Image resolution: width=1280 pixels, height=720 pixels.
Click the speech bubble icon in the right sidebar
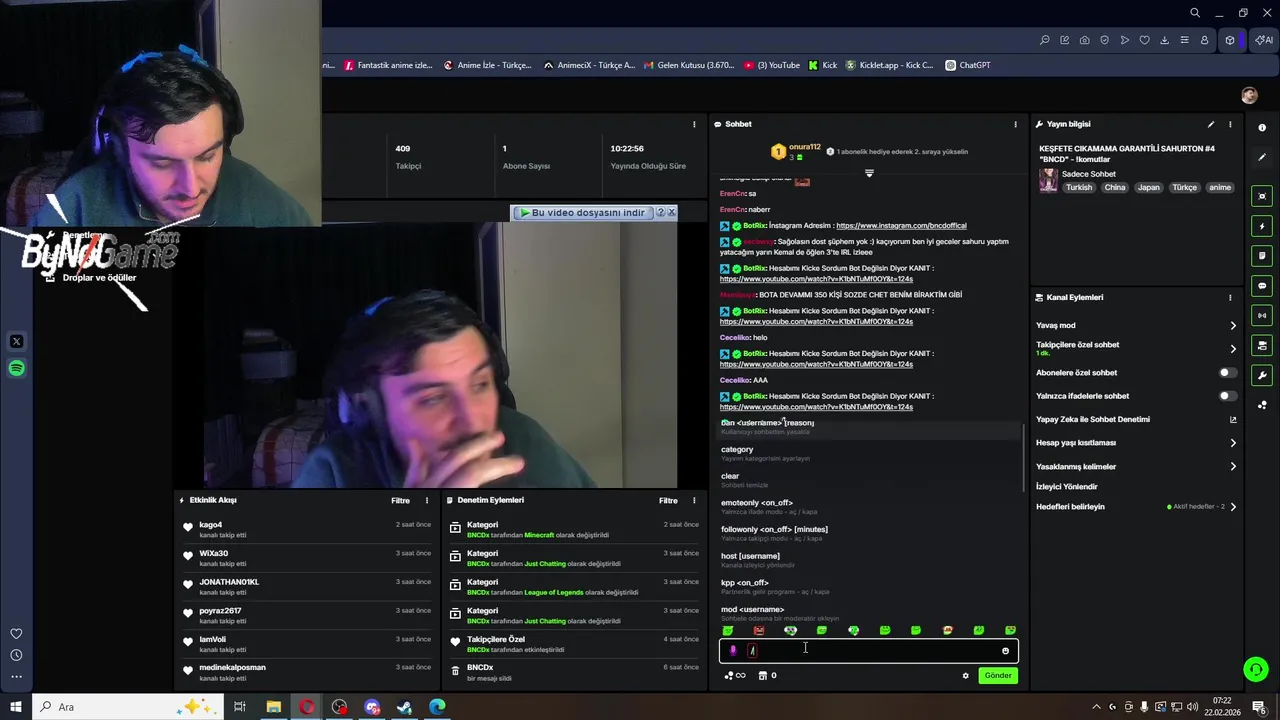(1262, 286)
